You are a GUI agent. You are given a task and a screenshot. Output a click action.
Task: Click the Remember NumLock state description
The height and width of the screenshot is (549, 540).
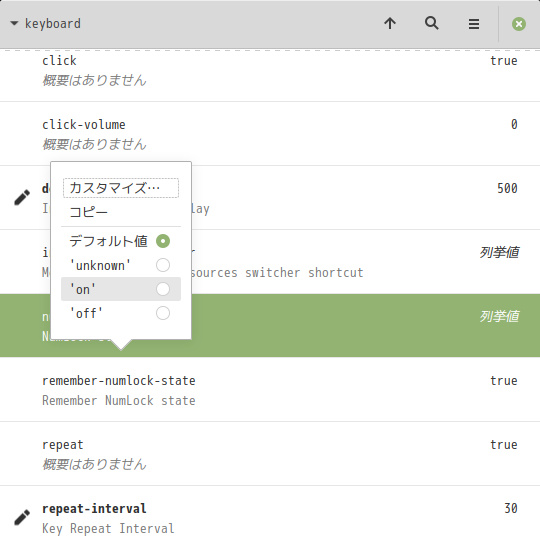click(119, 400)
